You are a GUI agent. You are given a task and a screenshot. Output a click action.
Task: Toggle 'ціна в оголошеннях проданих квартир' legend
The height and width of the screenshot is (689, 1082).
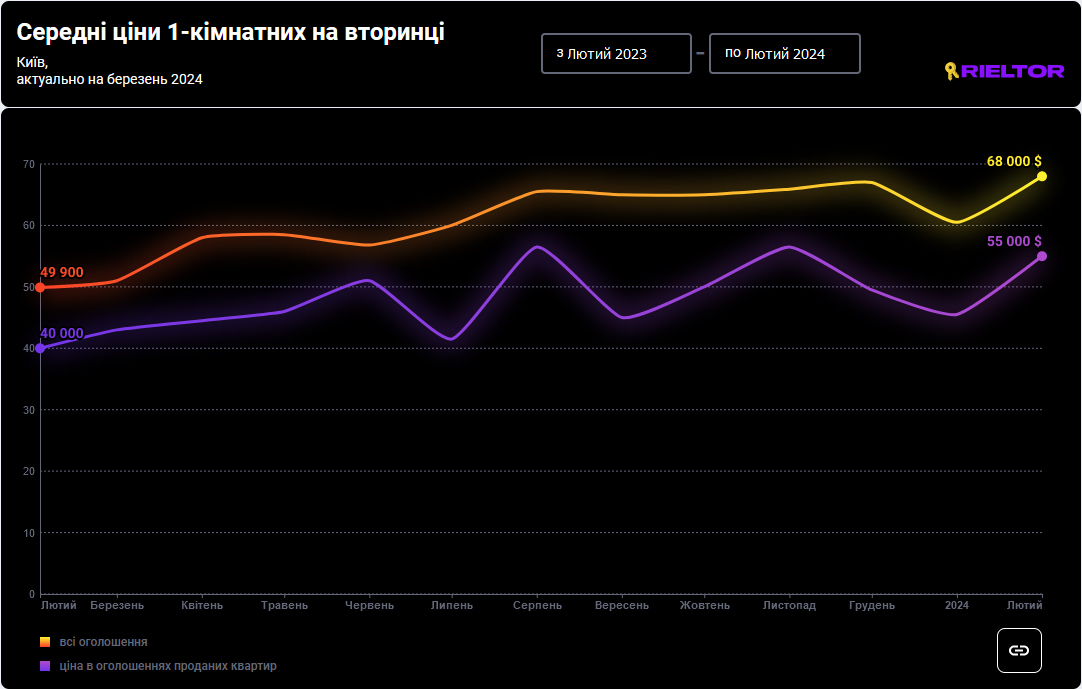click(x=167, y=666)
